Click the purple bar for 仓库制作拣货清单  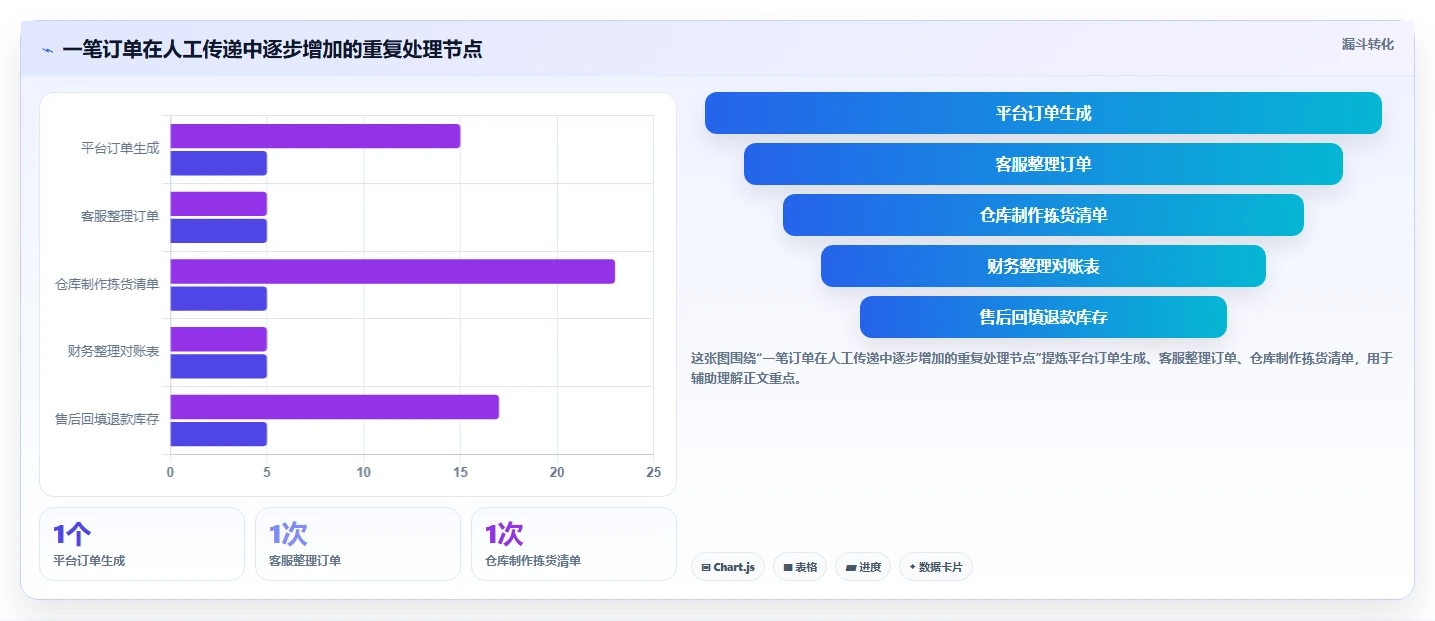[392, 271]
